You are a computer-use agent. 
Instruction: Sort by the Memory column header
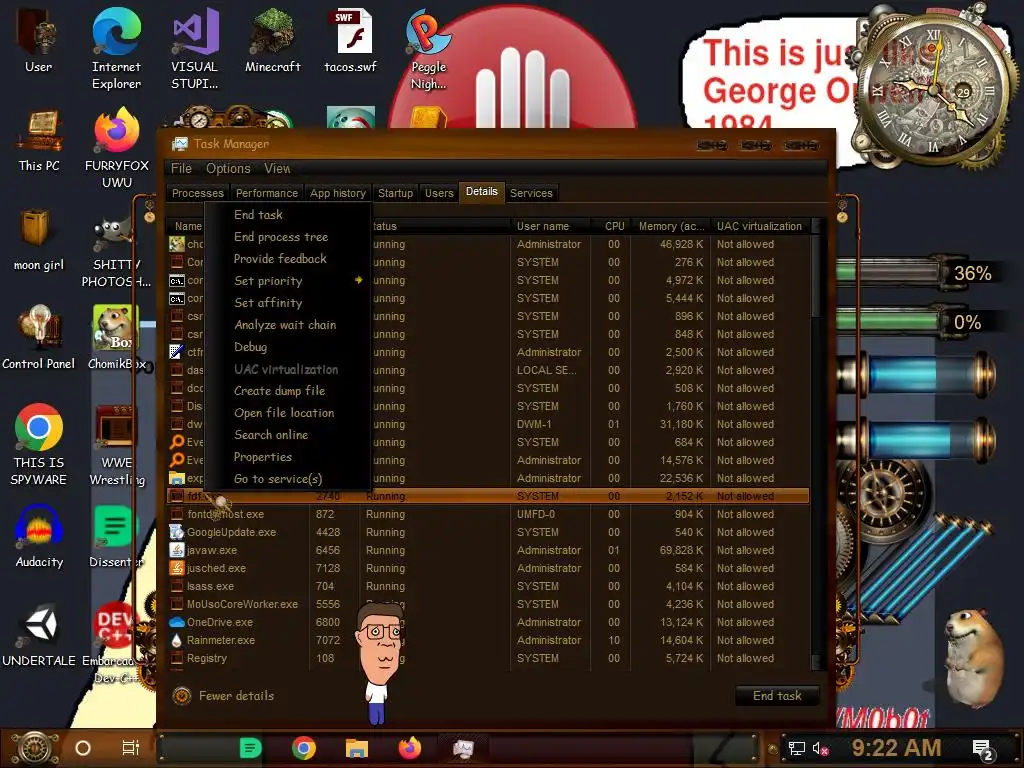click(670, 227)
